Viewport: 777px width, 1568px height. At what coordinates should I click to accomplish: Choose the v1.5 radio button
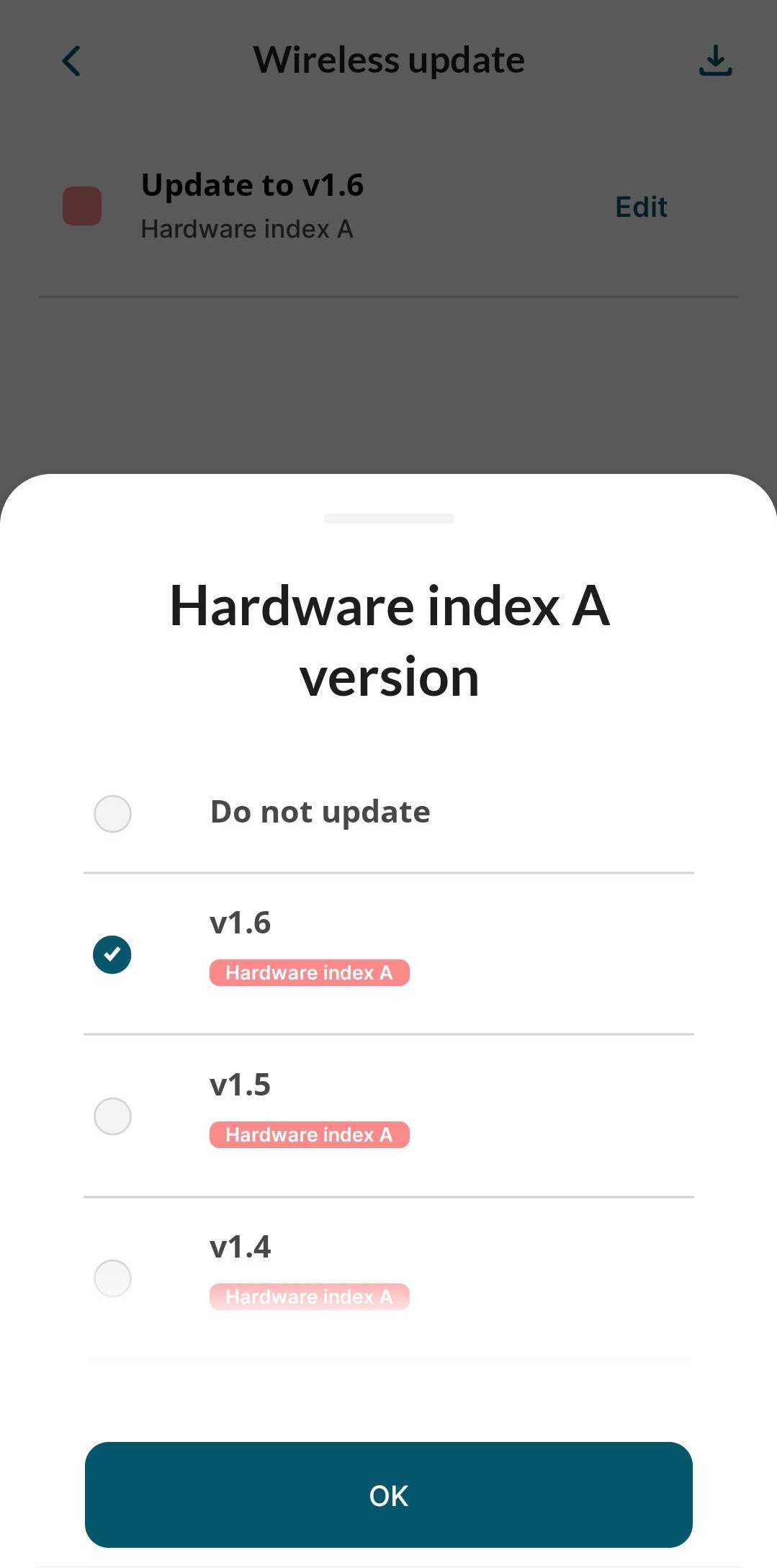click(112, 1116)
